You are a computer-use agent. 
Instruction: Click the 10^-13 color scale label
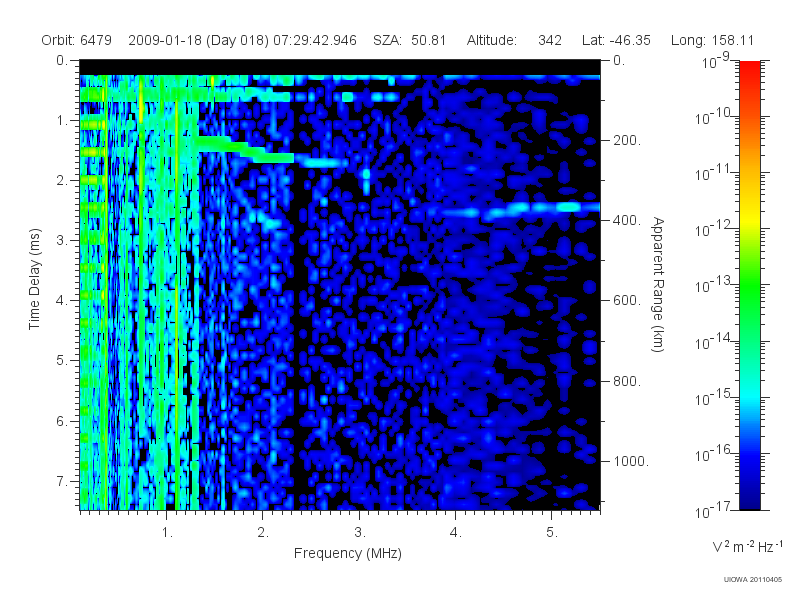pyautogui.click(x=712, y=286)
